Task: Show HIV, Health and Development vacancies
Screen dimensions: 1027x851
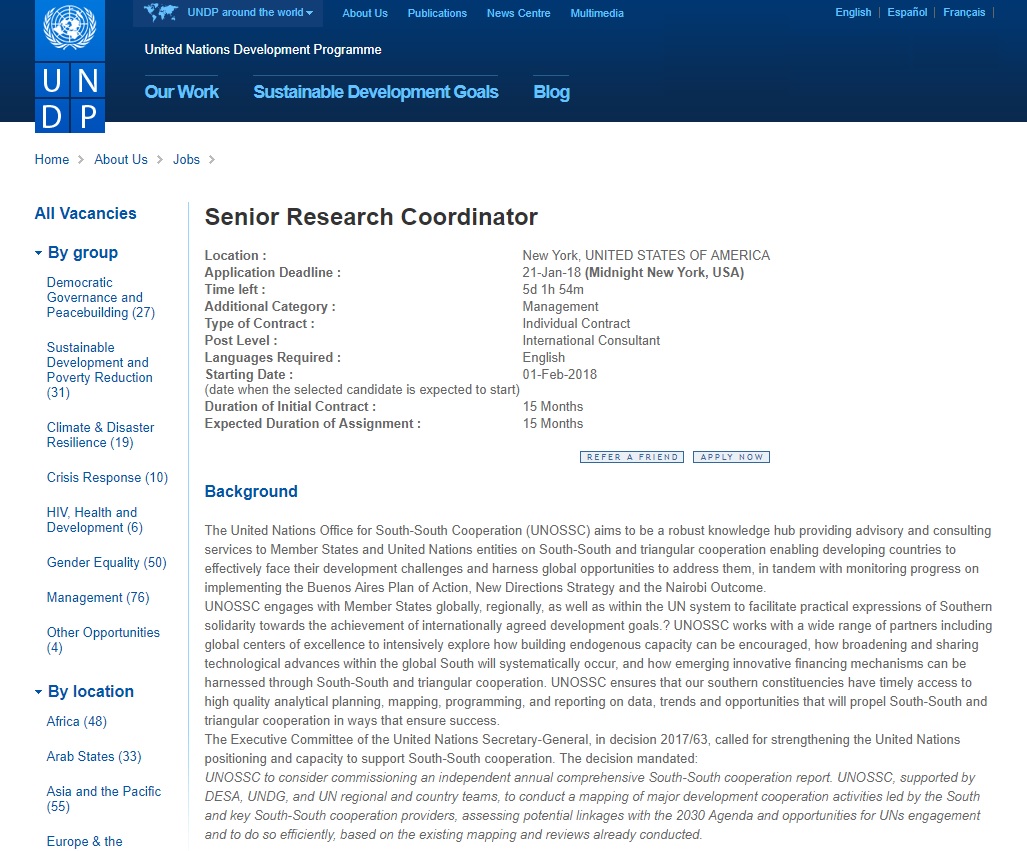Action: (x=94, y=520)
